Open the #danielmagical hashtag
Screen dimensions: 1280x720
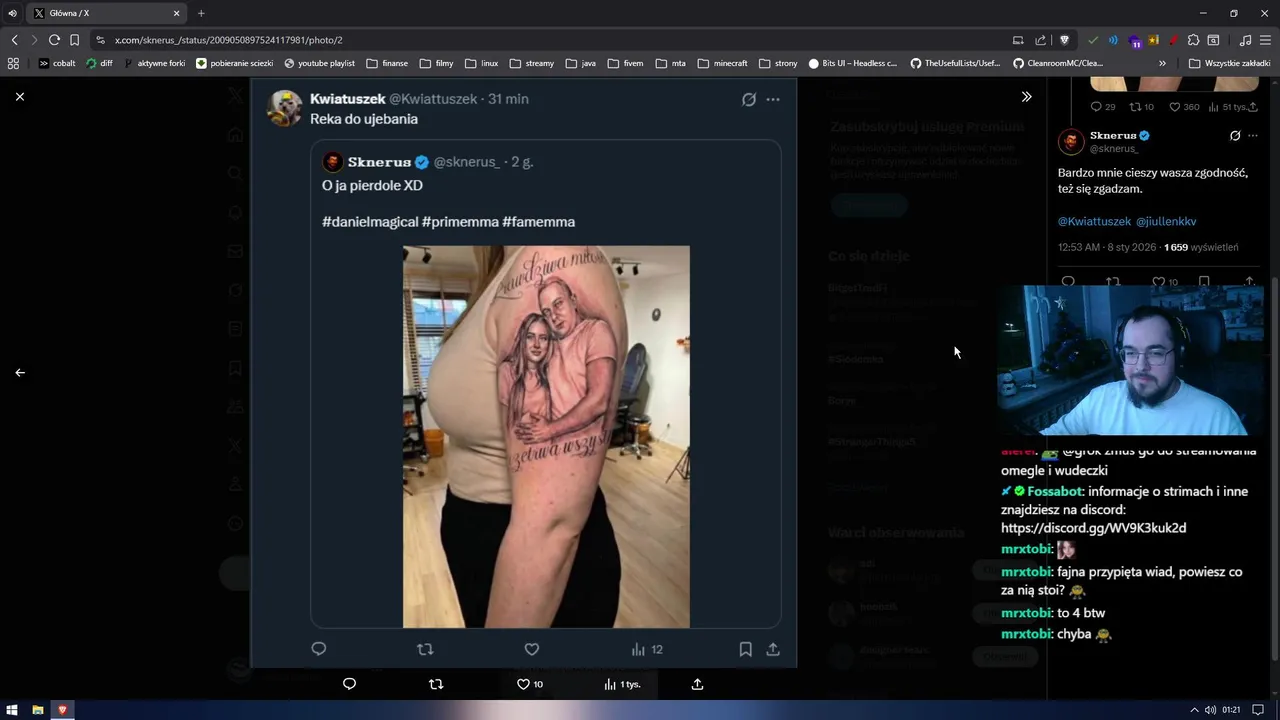(x=370, y=222)
